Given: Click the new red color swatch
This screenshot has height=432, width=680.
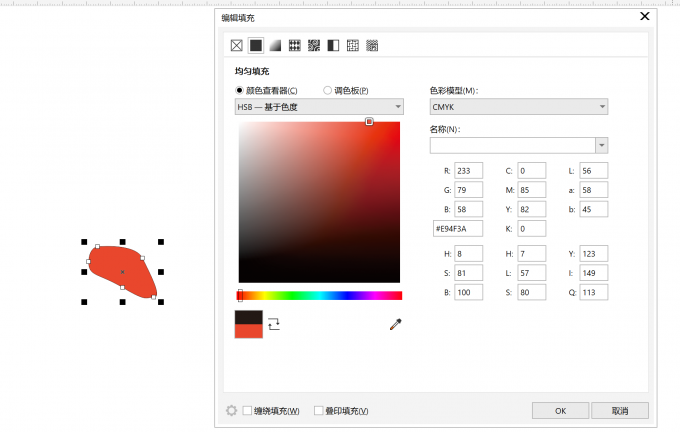Looking at the screenshot, I should coord(248,331).
